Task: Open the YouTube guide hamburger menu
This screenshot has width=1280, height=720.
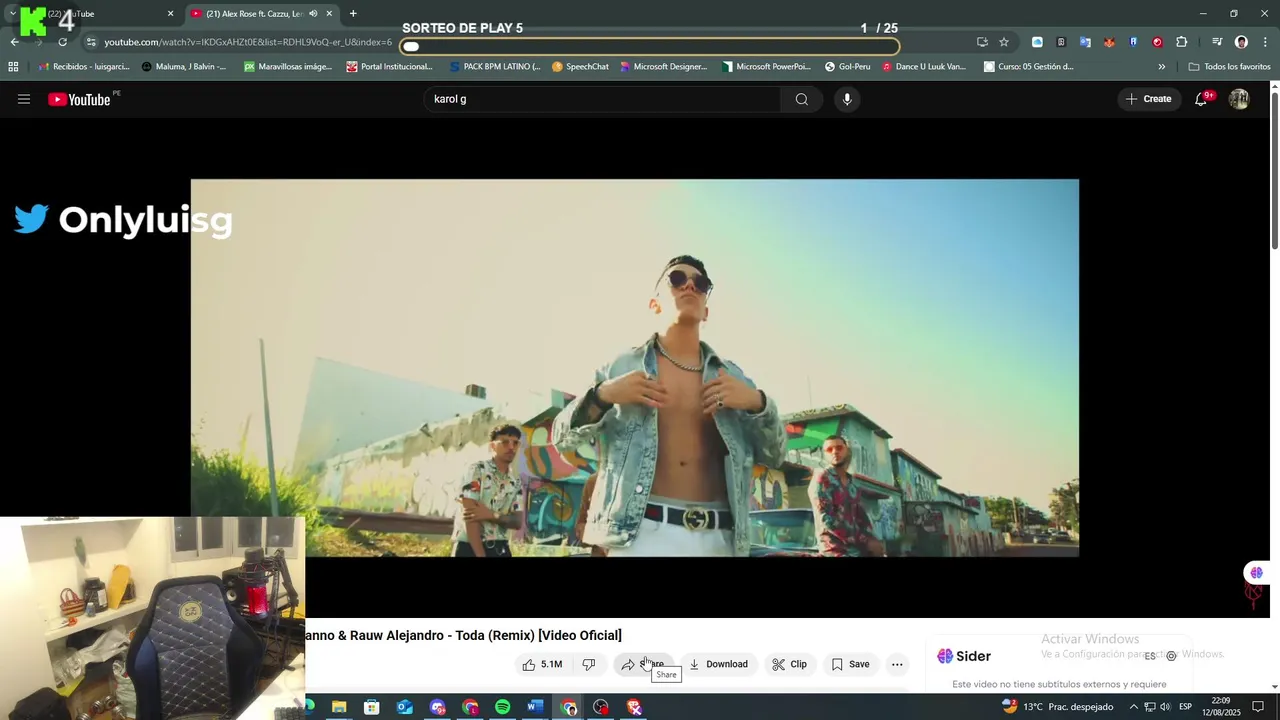Action: coord(24,99)
